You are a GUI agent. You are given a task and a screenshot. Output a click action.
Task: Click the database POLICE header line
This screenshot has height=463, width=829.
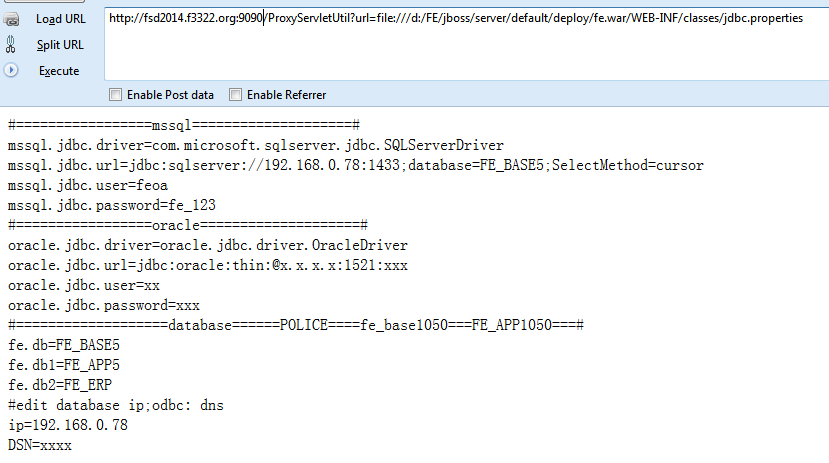click(296, 325)
